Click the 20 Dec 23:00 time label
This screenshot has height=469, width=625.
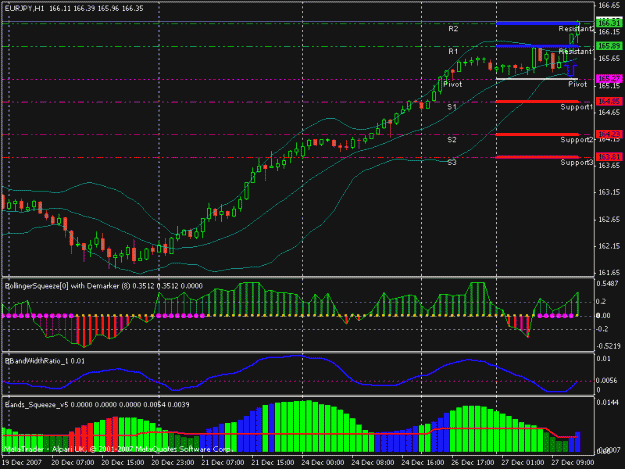pyautogui.click(x=173, y=463)
